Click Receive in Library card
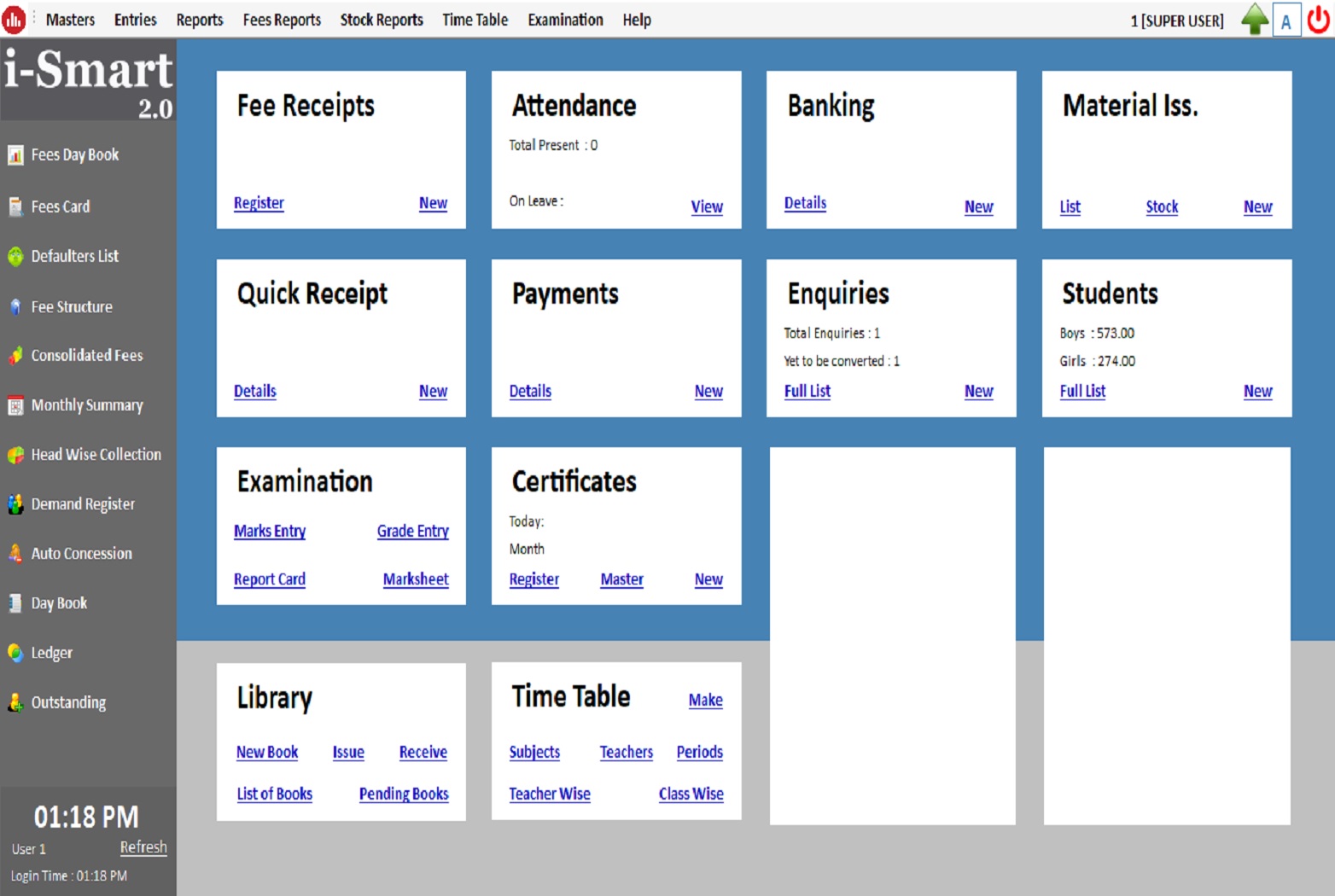 point(423,752)
